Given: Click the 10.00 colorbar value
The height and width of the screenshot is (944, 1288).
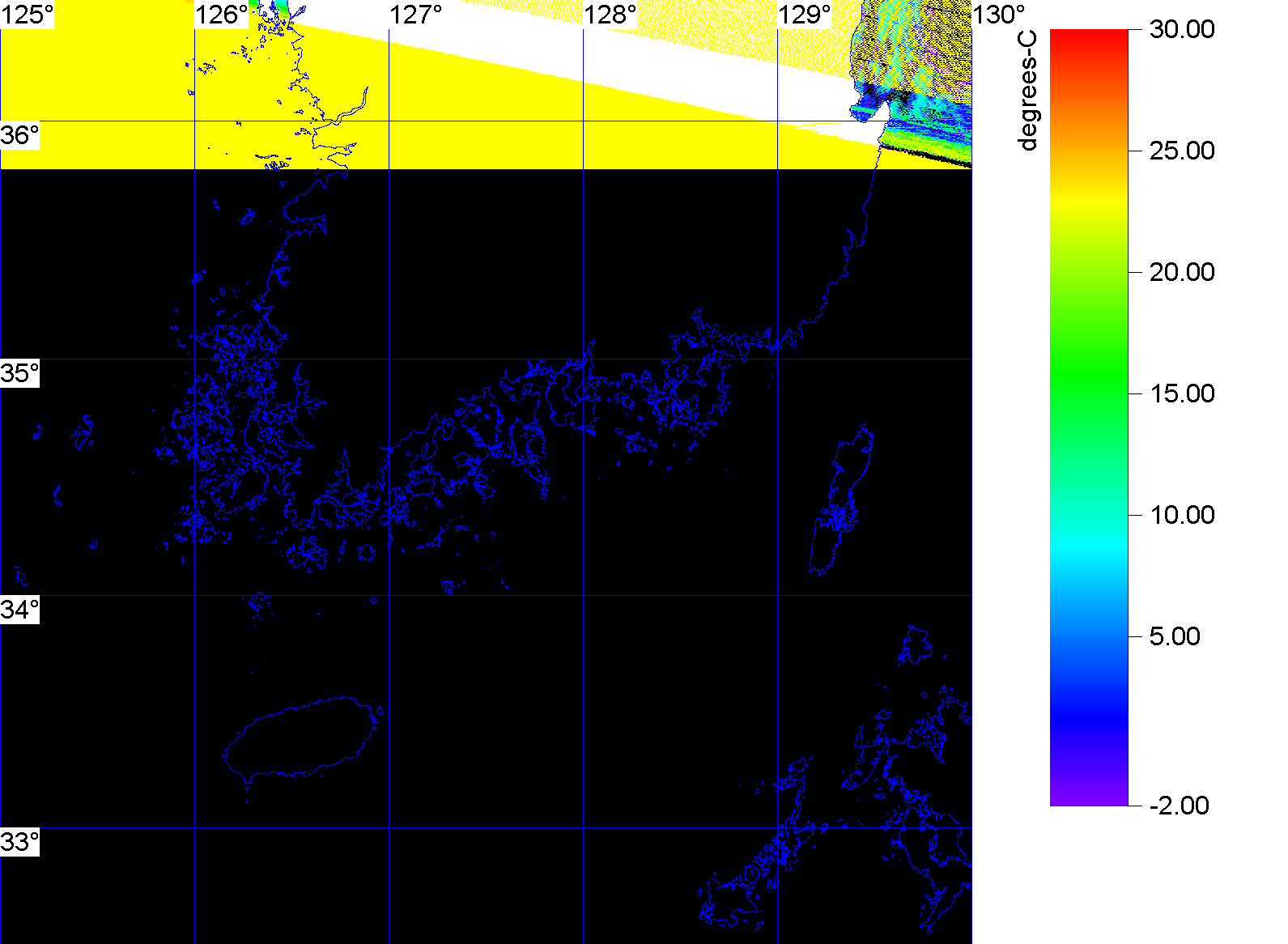Looking at the screenshot, I should pos(1182,515).
